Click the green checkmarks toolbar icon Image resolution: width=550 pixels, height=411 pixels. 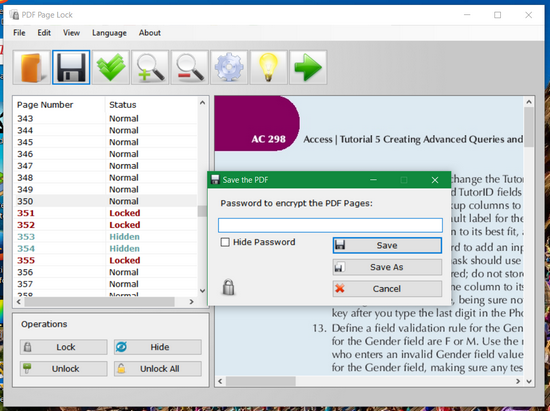coord(110,67)
